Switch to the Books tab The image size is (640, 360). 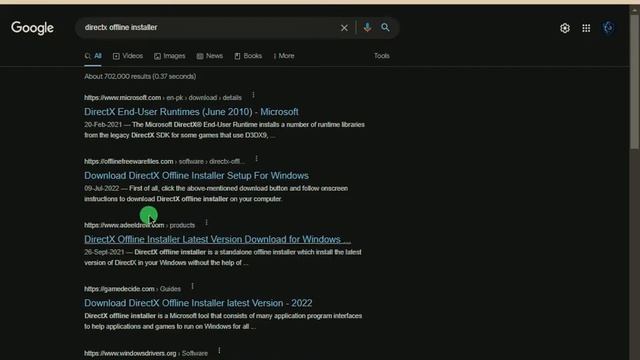point(248,56)
